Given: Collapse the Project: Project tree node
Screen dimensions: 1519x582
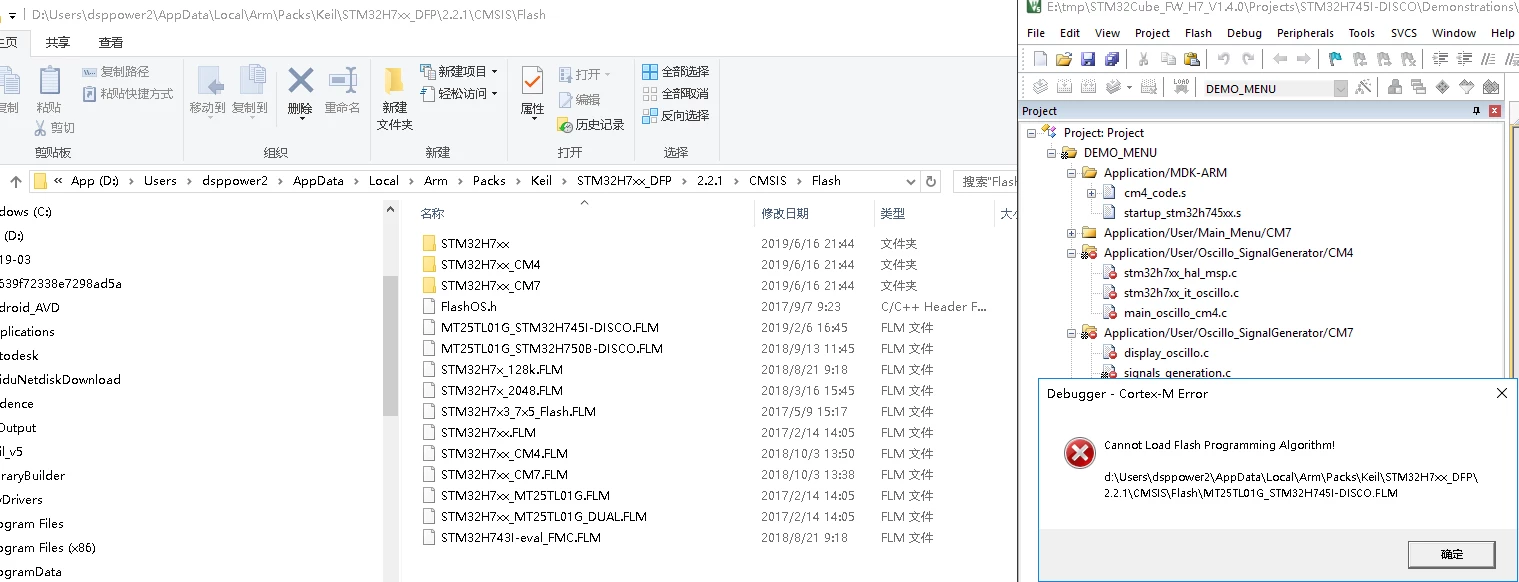Looking at the screenshot, I should (x=1031, y=133).
